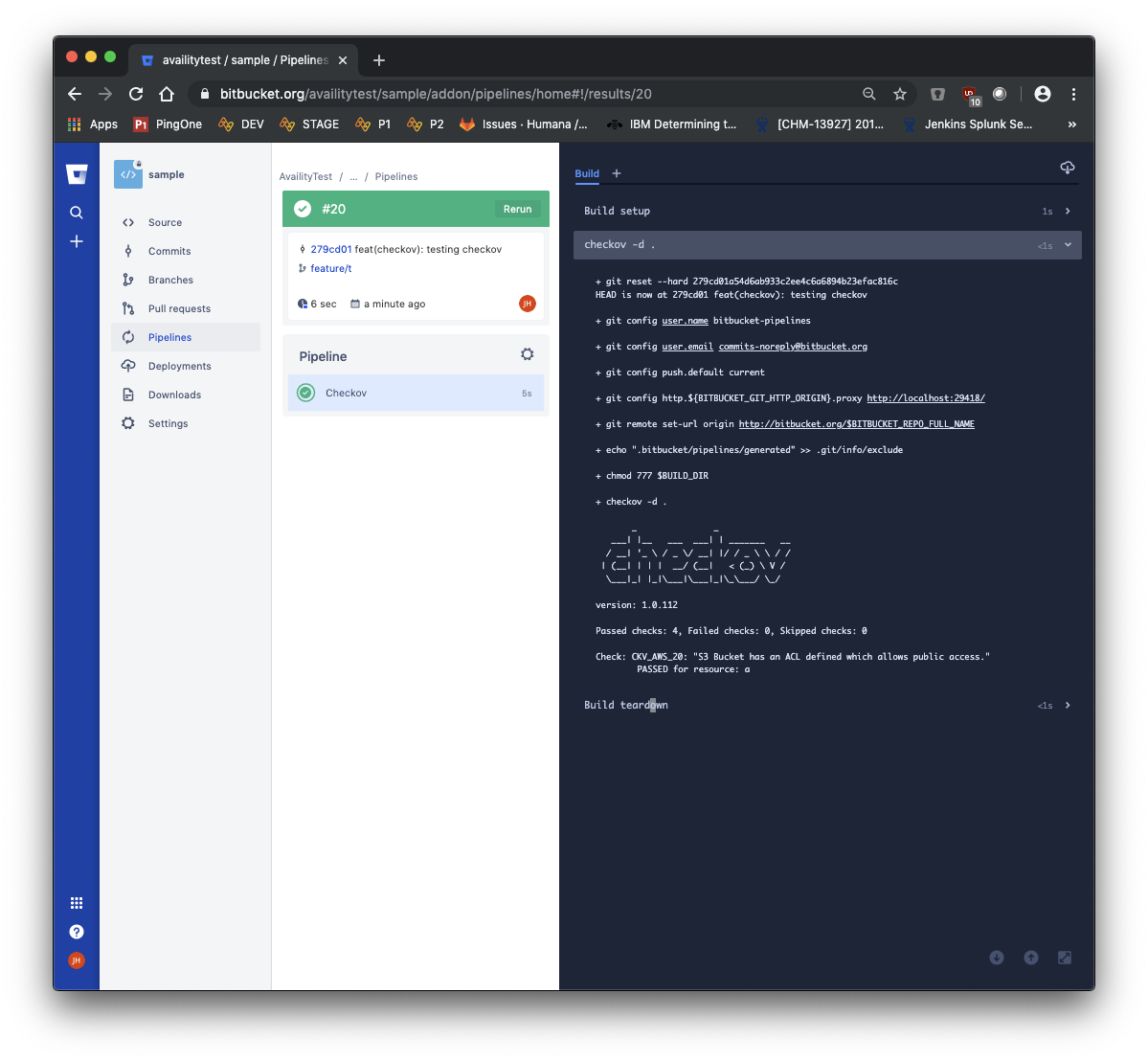This screenshot has height=1061, width=1148.
Task: Click the AvailityTest breadcrumb link
Action: (305, 176)
